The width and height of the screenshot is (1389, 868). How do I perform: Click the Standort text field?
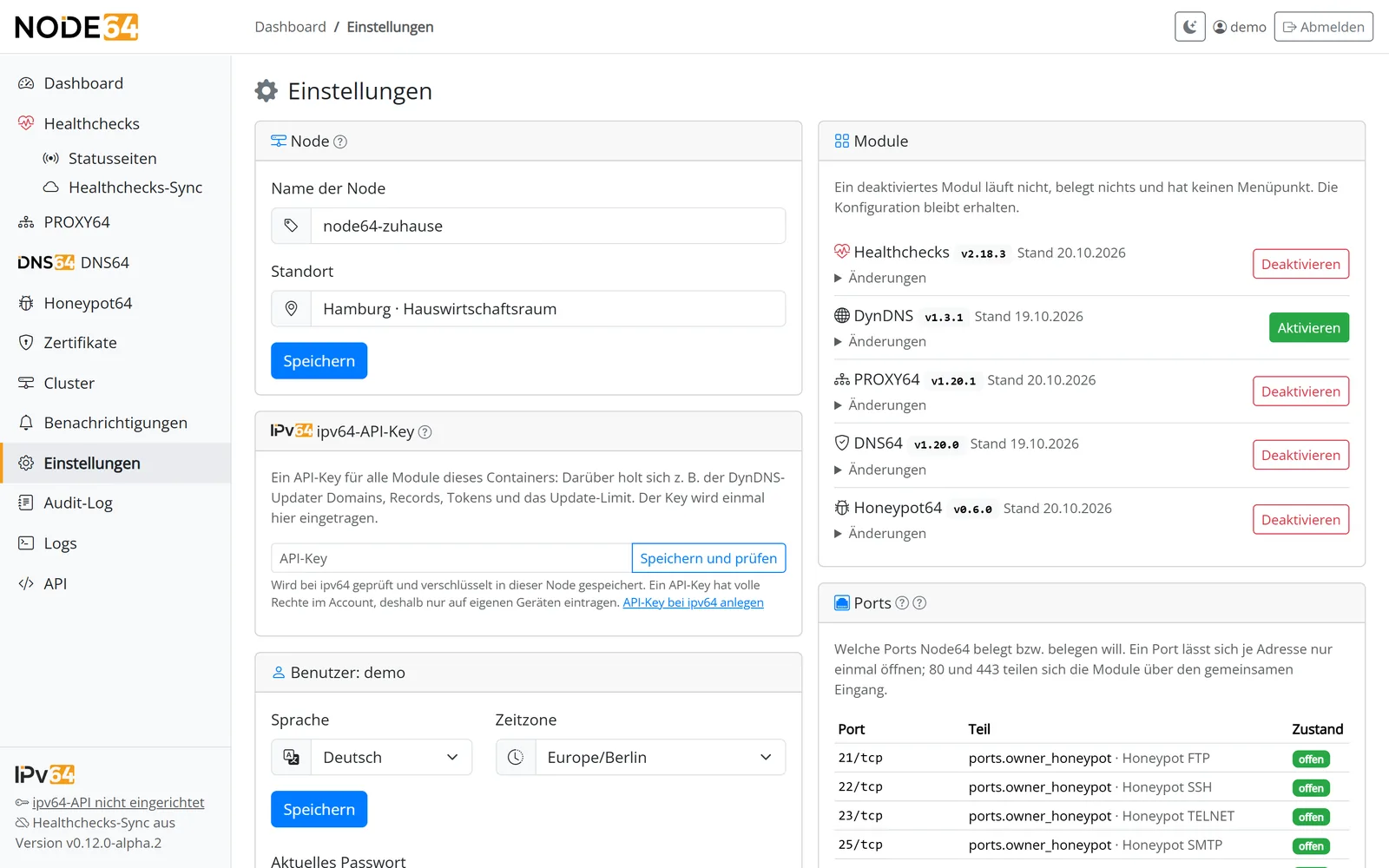coord(549,309)
